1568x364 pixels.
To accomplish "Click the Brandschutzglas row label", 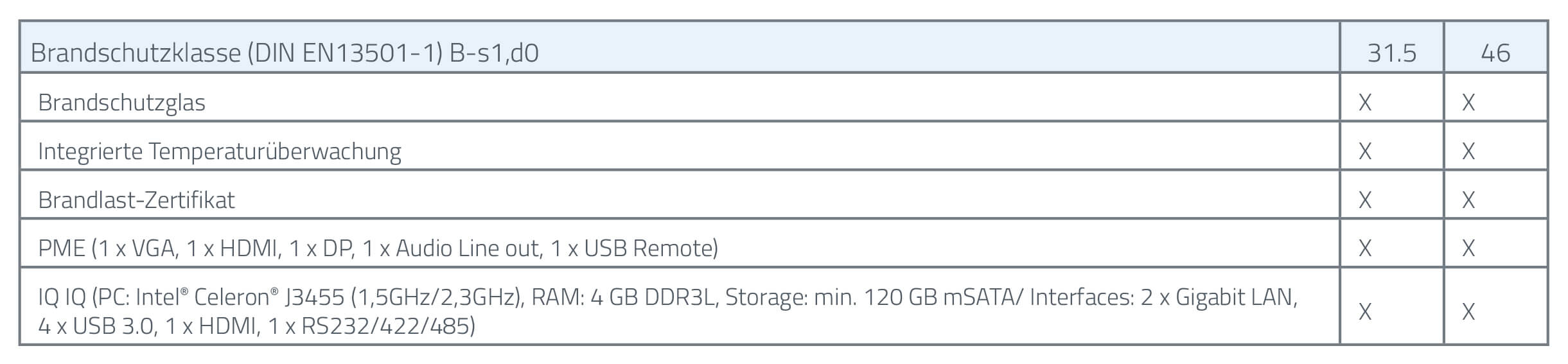I will tap(121, 102).
